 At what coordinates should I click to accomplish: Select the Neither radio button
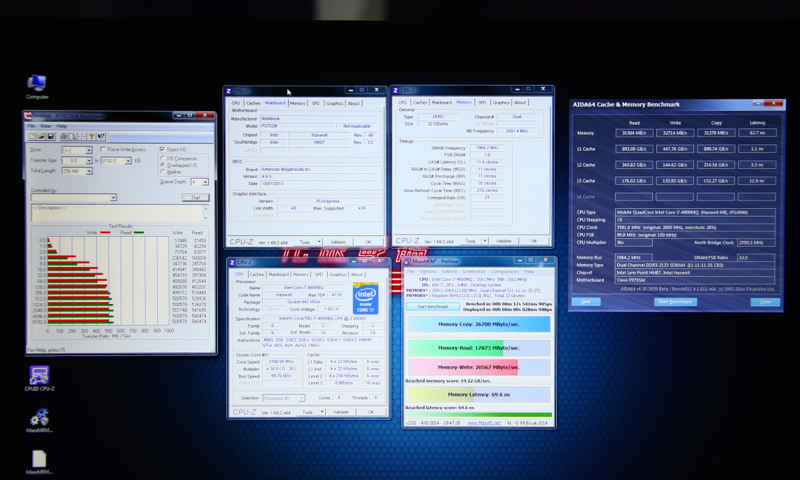pos(163,172)
